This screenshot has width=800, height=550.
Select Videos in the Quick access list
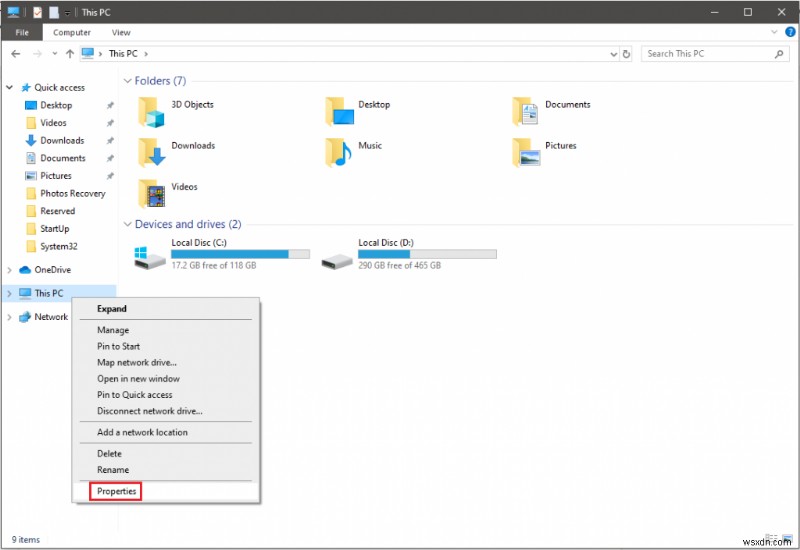point(53,123)
